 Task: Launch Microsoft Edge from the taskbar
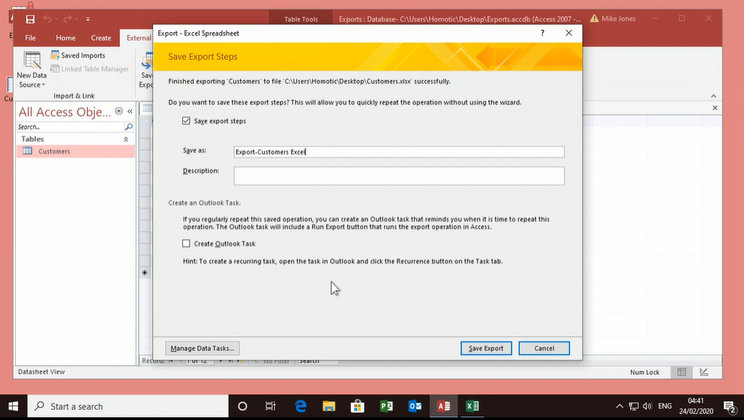pyautogui.click(x=299, y=406)
